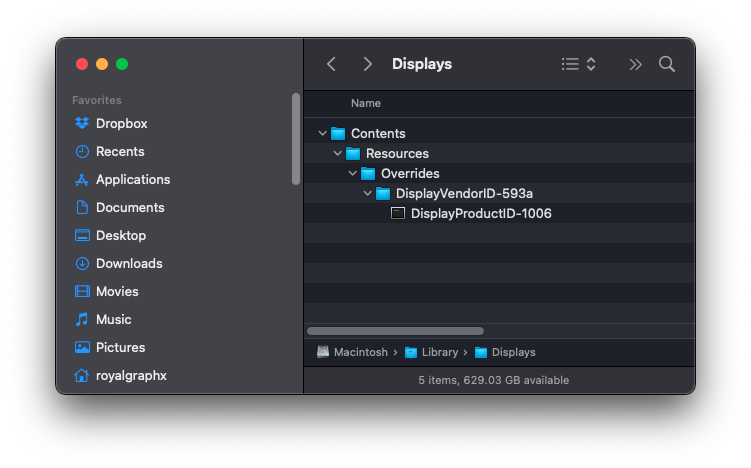Collapse the Overrides folder disclosure triangle
The width and height of the screenshot is (751, 468).
click(352, 173)
